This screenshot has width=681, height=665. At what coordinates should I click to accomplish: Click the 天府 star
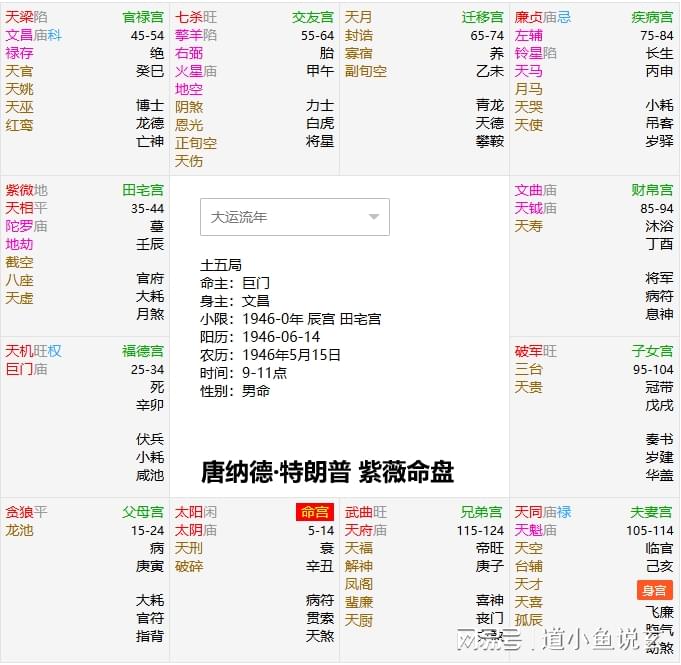click(359, 530)
